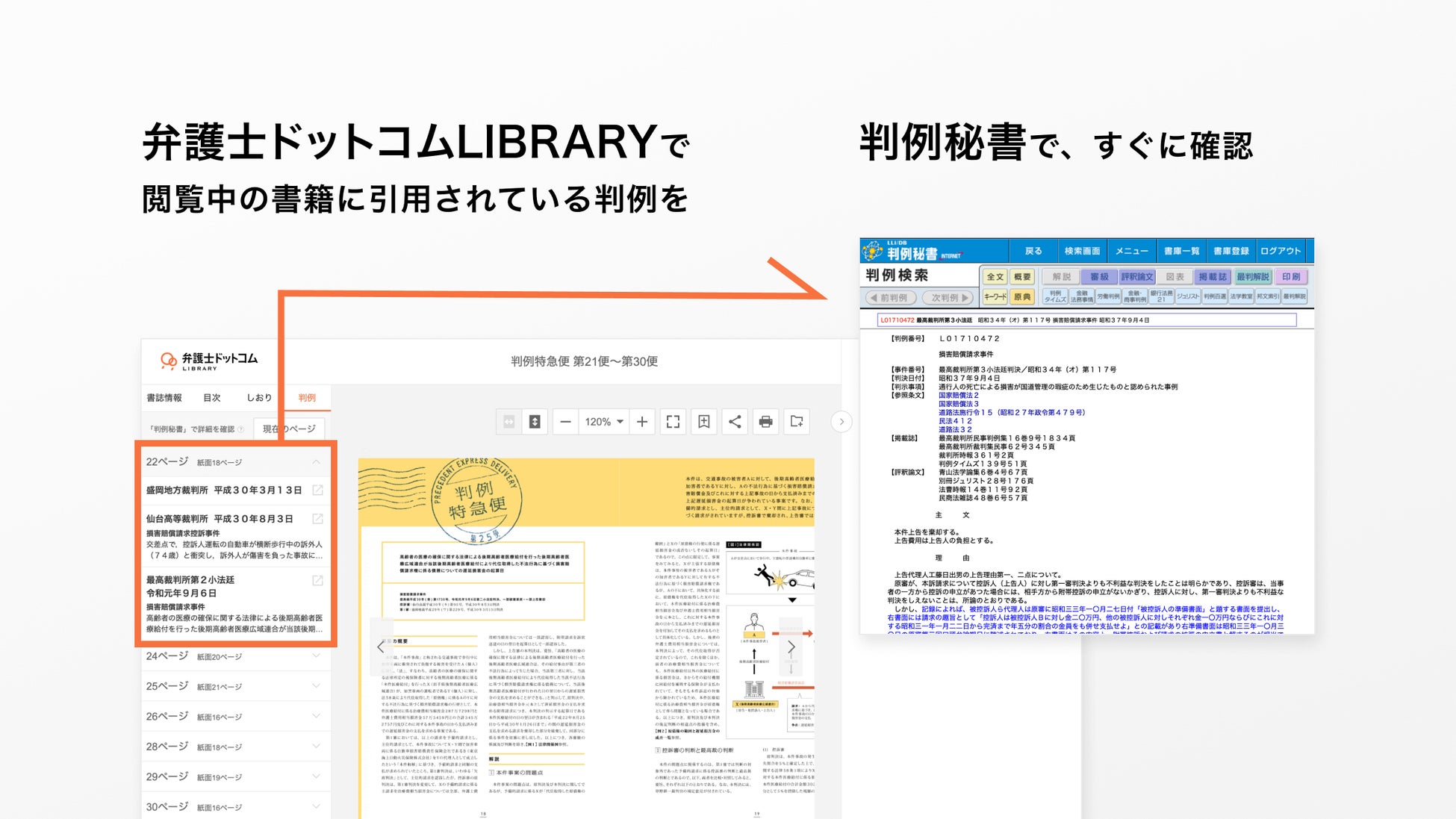Screen dimensions: 1456x819
Task: Open the 盛岡地方裁判所 case in an external window
Action: point(317,491)
